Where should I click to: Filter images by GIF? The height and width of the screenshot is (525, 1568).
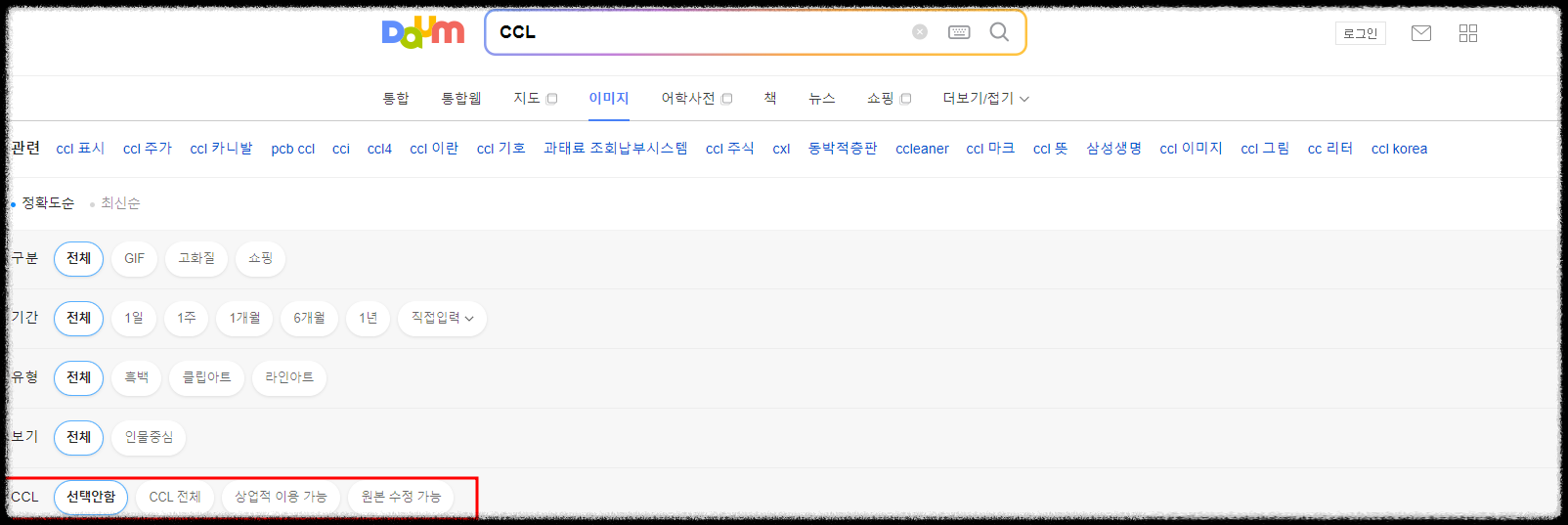coord(134,259)
